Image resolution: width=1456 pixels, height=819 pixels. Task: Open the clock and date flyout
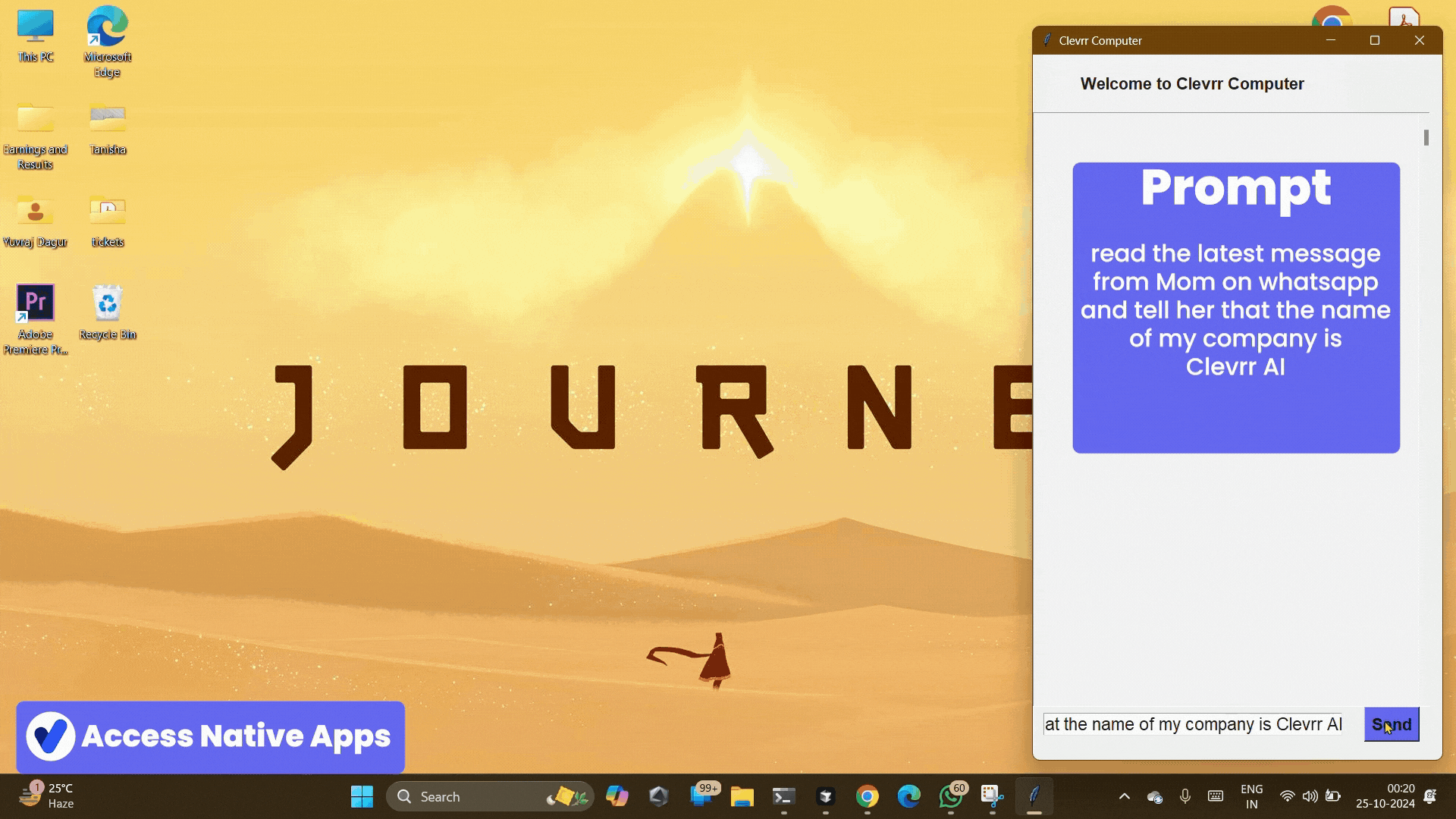(1385, 796)
